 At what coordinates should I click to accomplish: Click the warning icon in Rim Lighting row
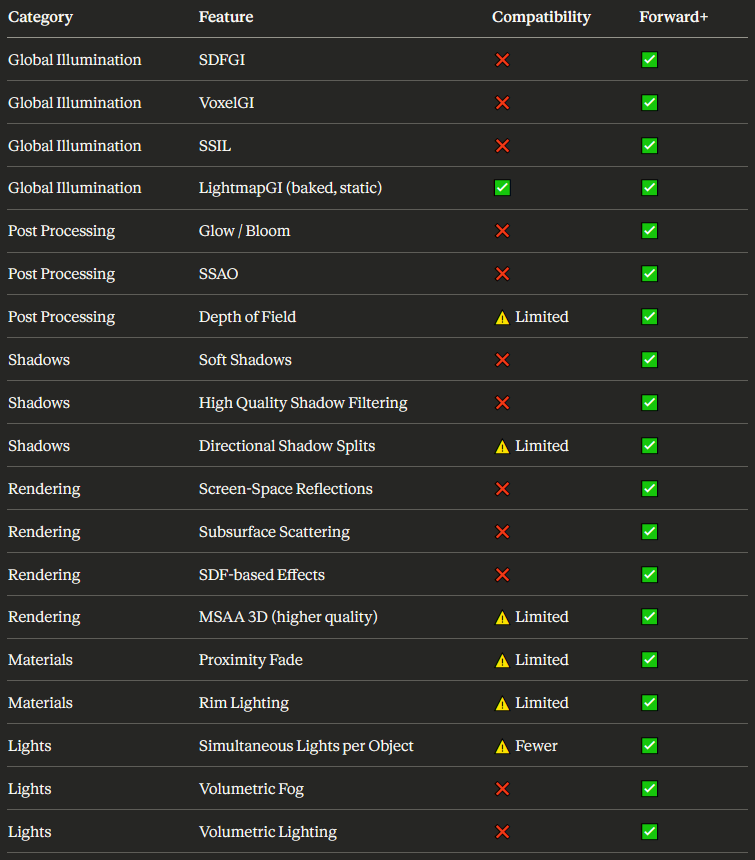click(502, 704)
